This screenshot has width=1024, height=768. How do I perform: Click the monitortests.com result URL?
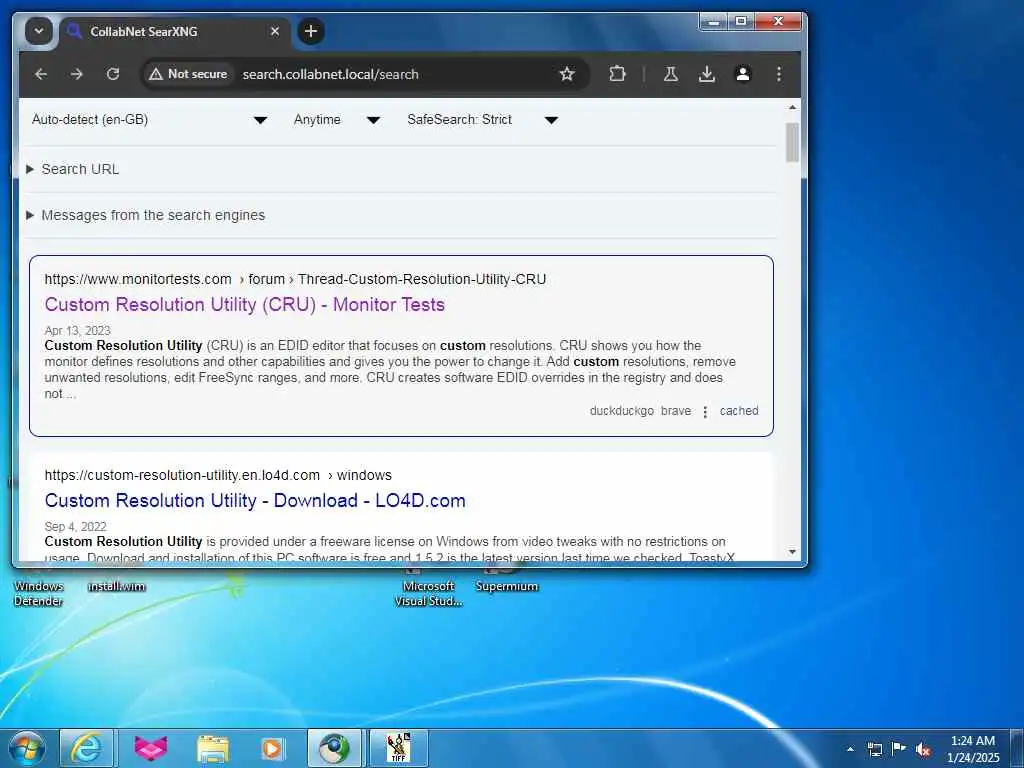[295, 280]
